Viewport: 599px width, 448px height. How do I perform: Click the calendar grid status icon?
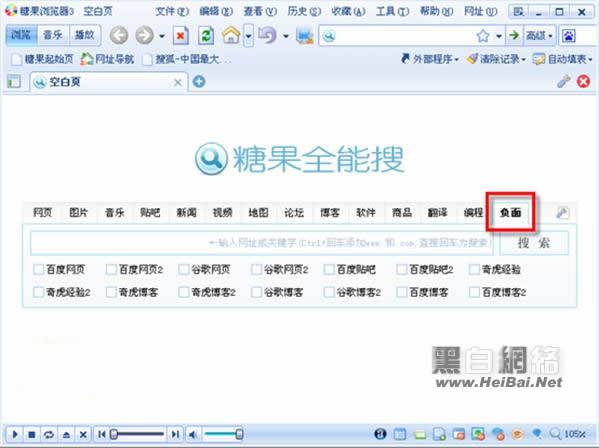click(400, 434)
